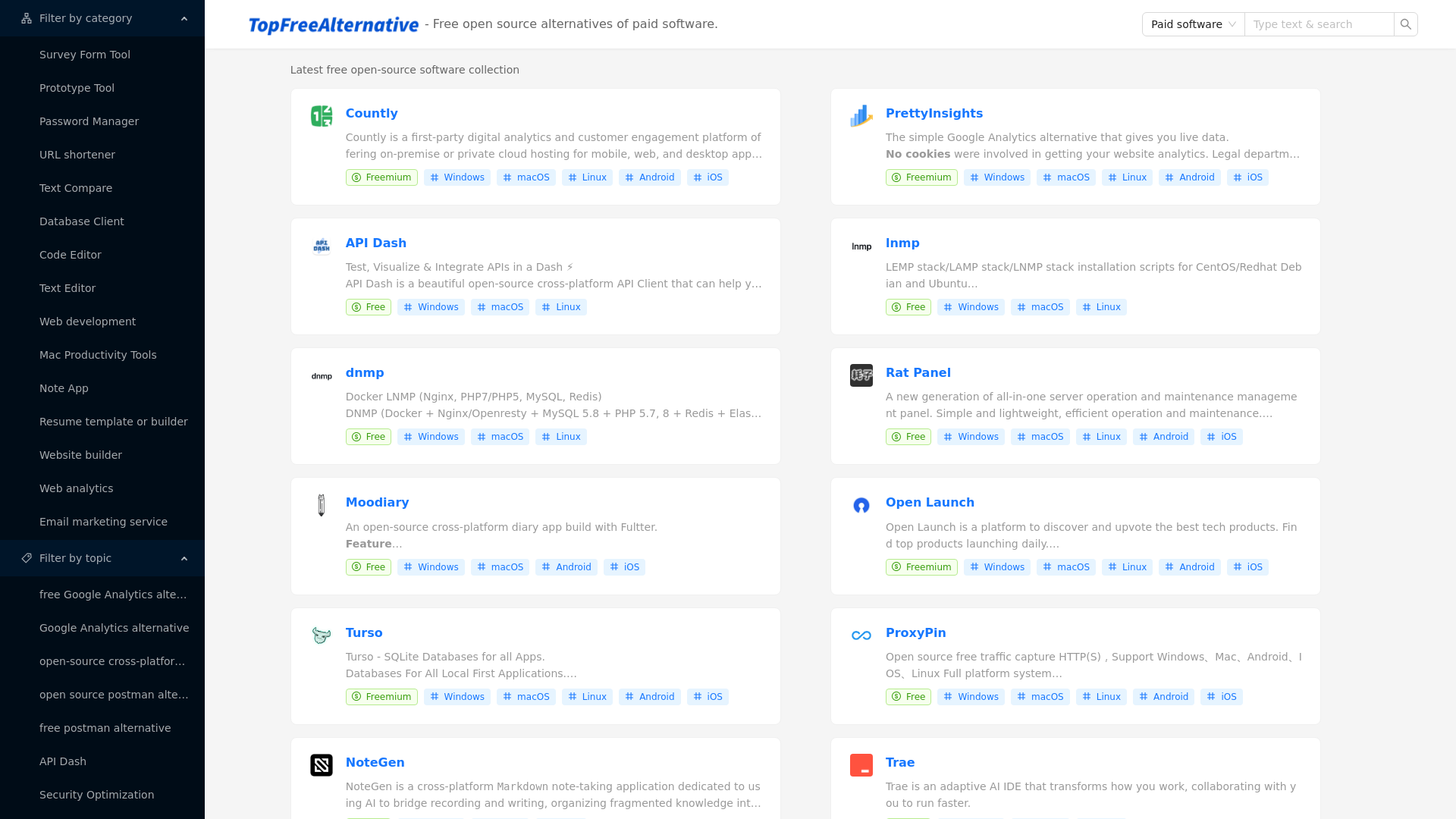Filter by open source postman alternative topic

coord(102,695)
